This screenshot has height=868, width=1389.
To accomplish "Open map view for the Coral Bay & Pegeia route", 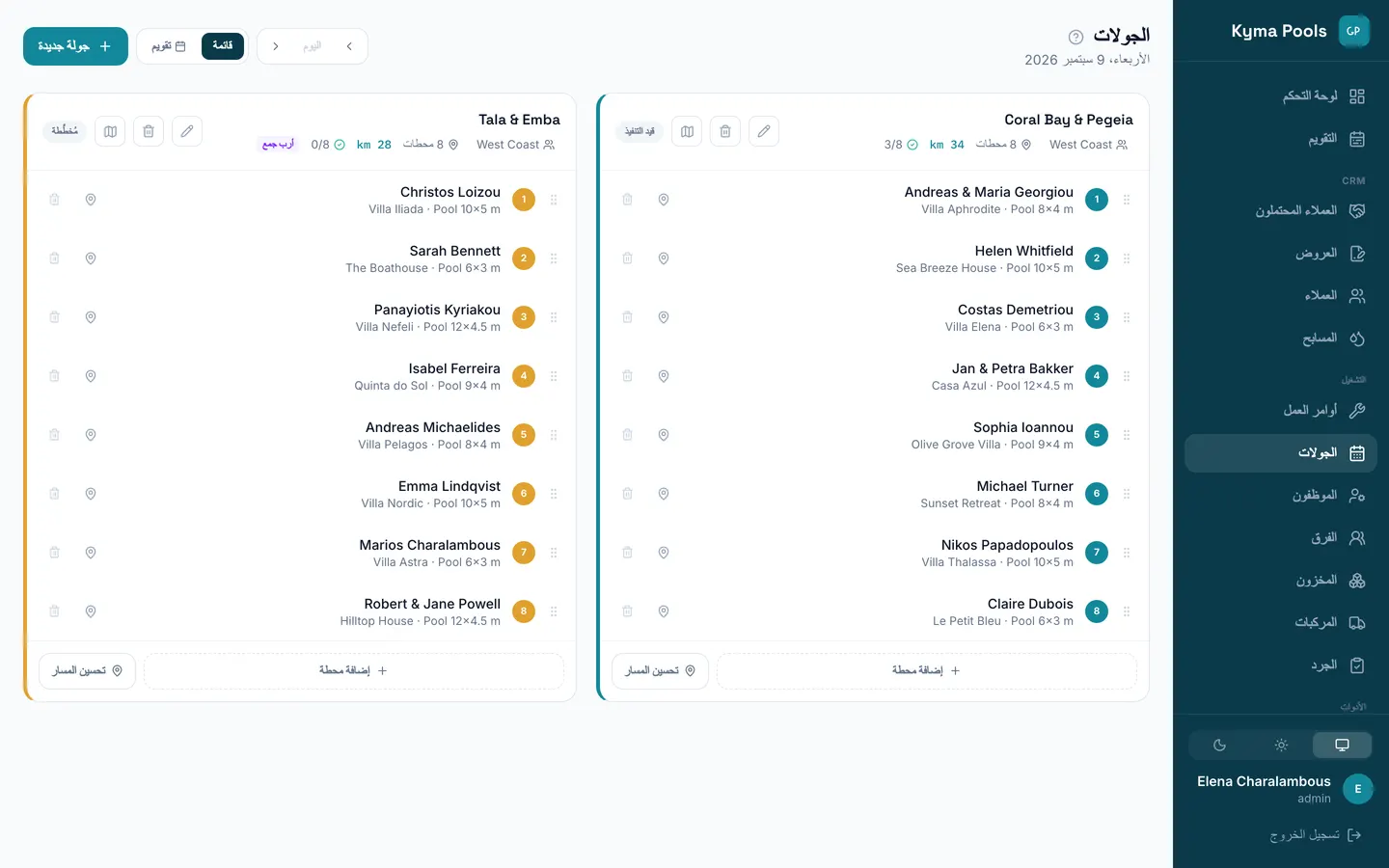I will (687, 131).
